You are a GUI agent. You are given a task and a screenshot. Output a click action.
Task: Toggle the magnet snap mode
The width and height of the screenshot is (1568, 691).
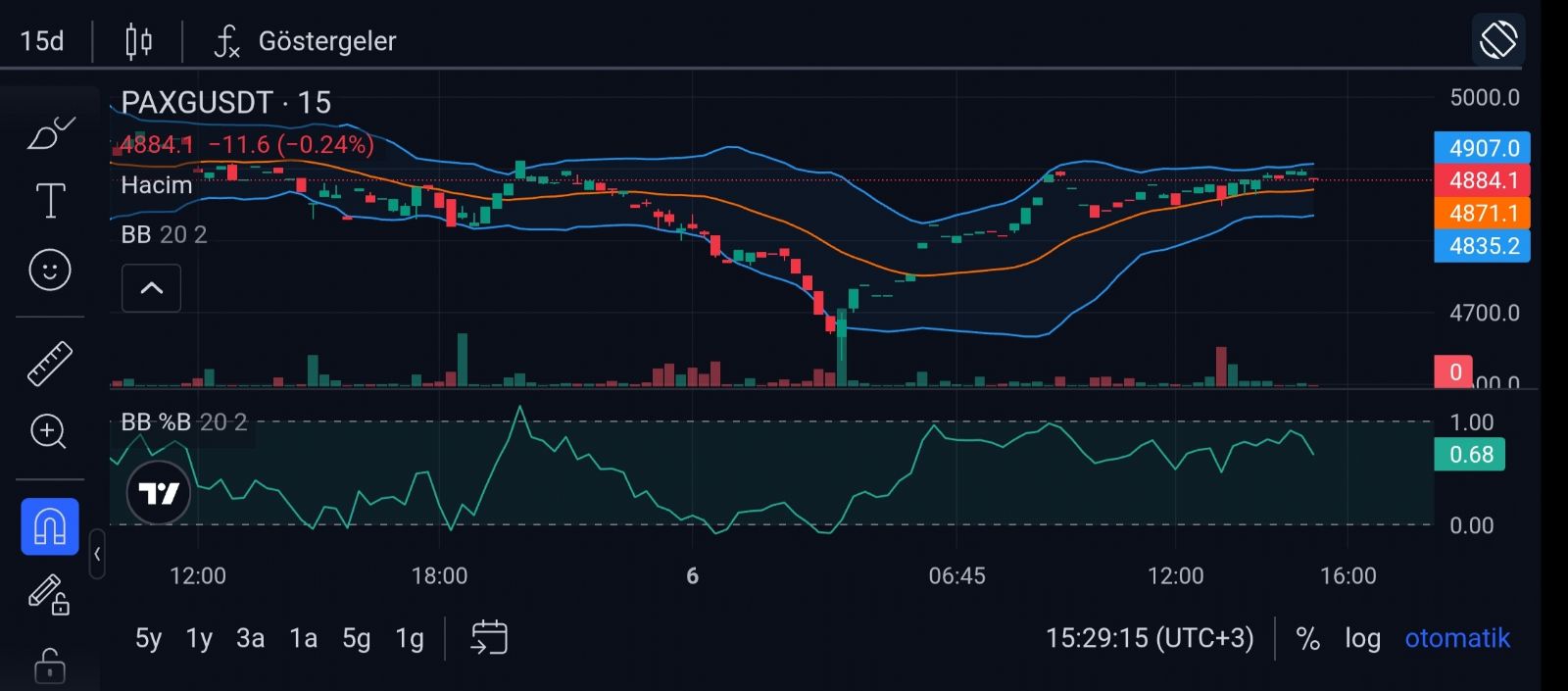tap(50, 526)
